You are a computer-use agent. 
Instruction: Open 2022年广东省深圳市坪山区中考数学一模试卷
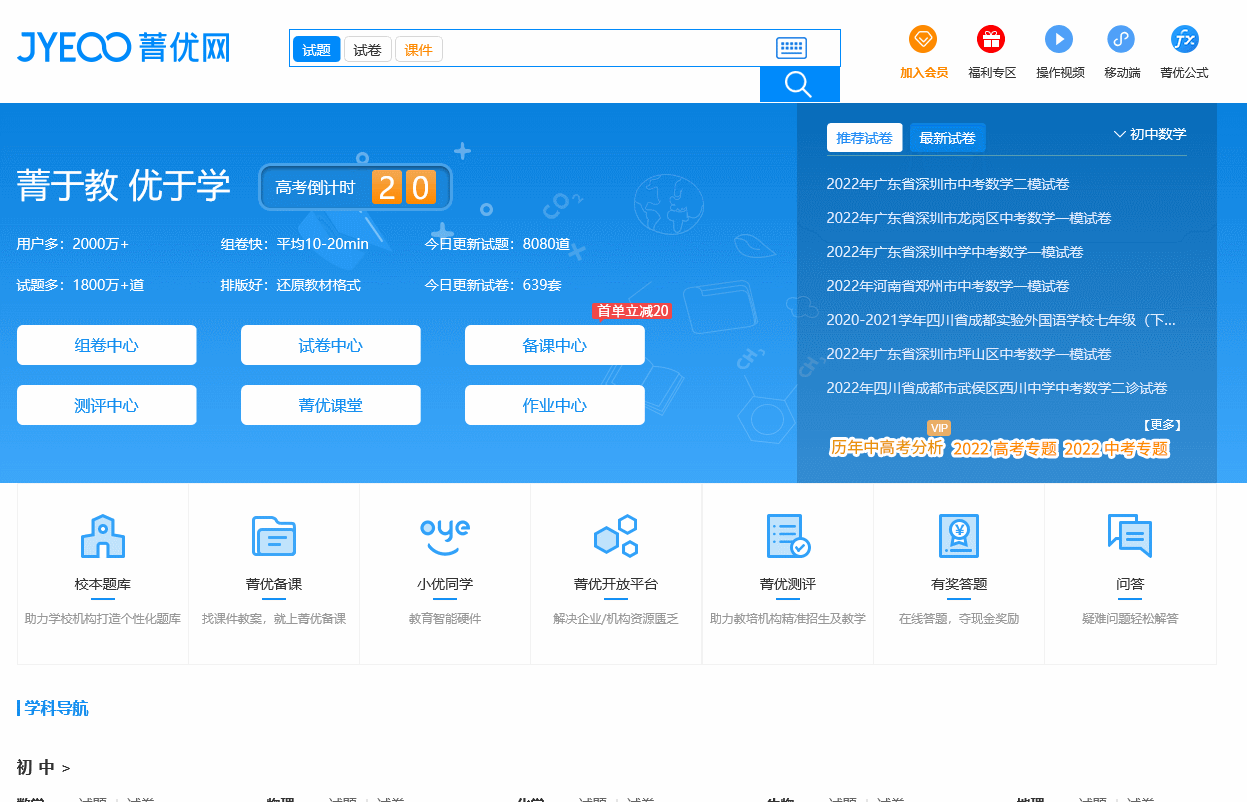tap(969, 354)
